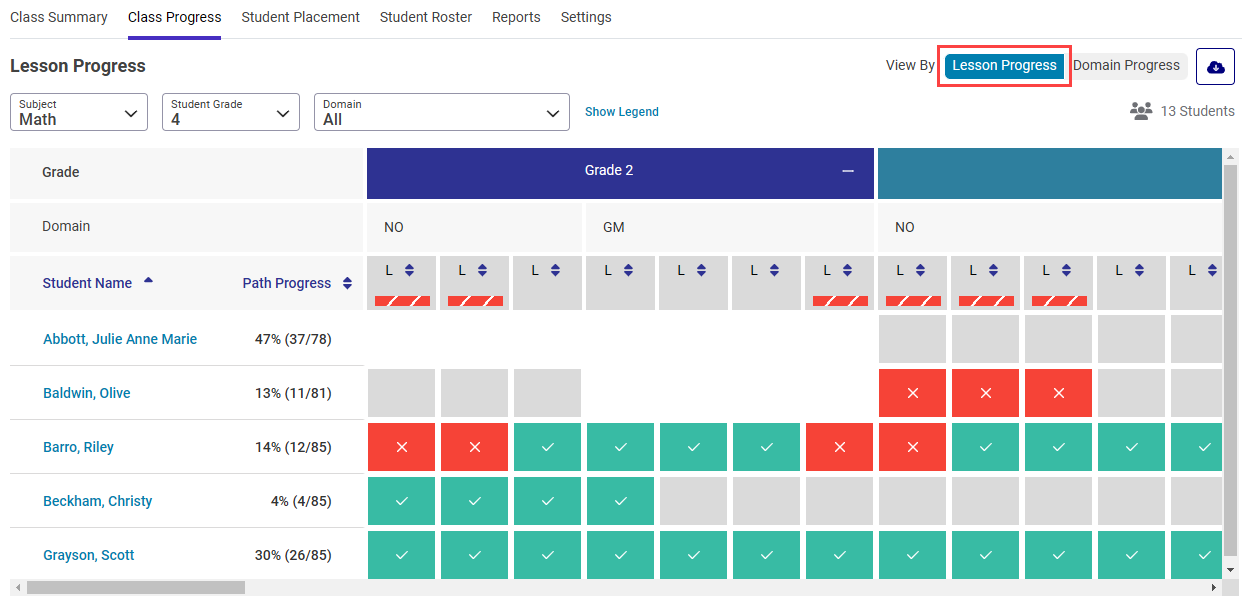Open the Student Placement tab

coord(300,17)
